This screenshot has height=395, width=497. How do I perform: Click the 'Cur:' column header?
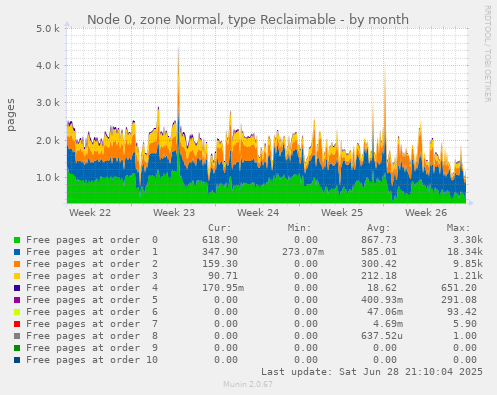pyautogui.click(x=220, y=228)
